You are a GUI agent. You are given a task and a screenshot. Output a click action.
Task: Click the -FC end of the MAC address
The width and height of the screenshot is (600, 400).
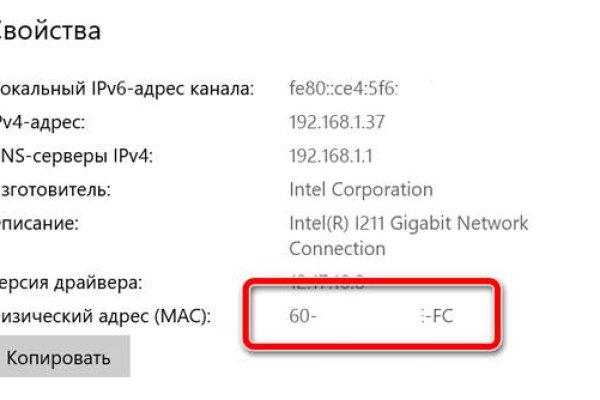click(446, 319)
